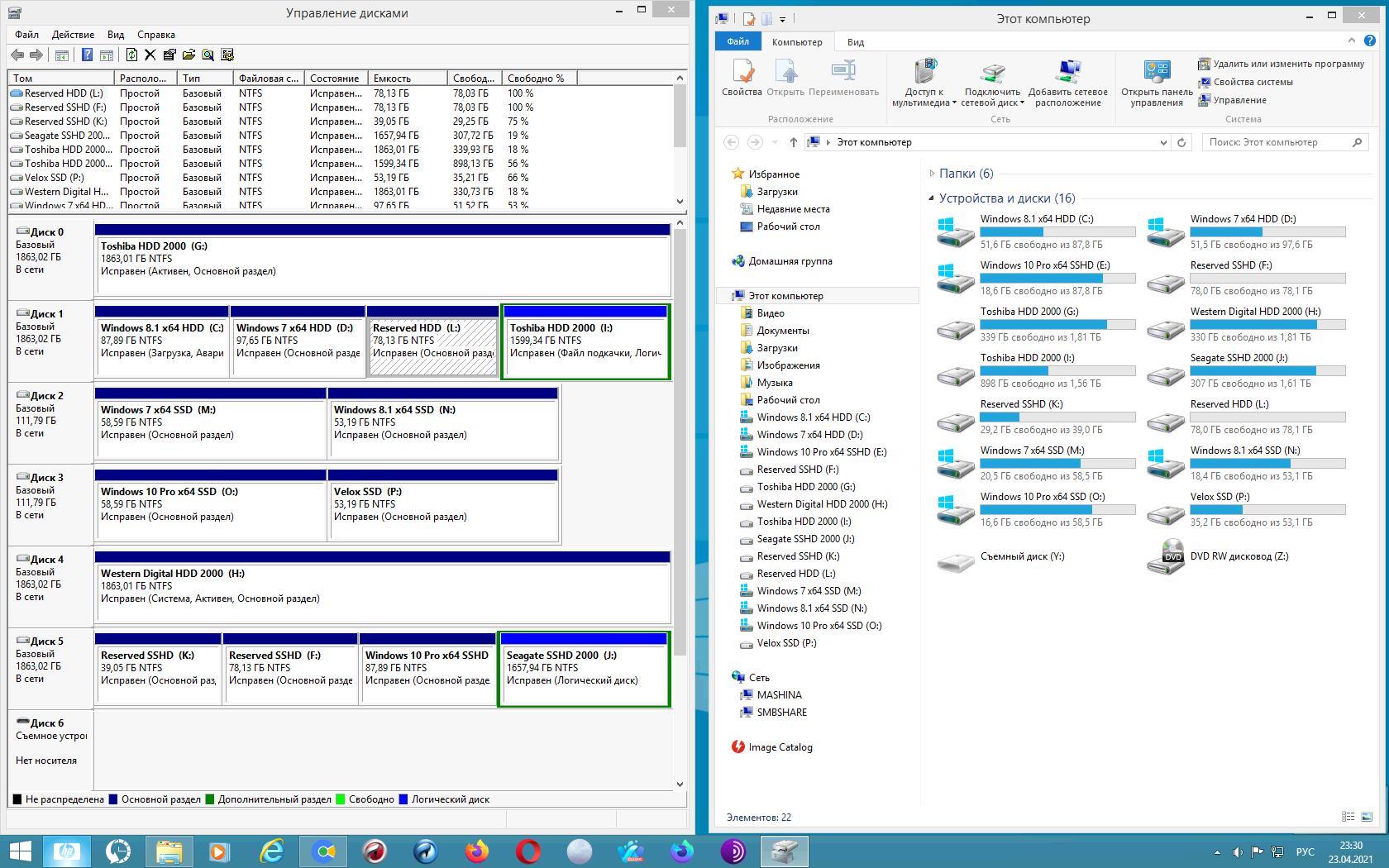1389x868 pixels.
Task: Expand the Папки (6) group
Action: click(x=932, y=174)
